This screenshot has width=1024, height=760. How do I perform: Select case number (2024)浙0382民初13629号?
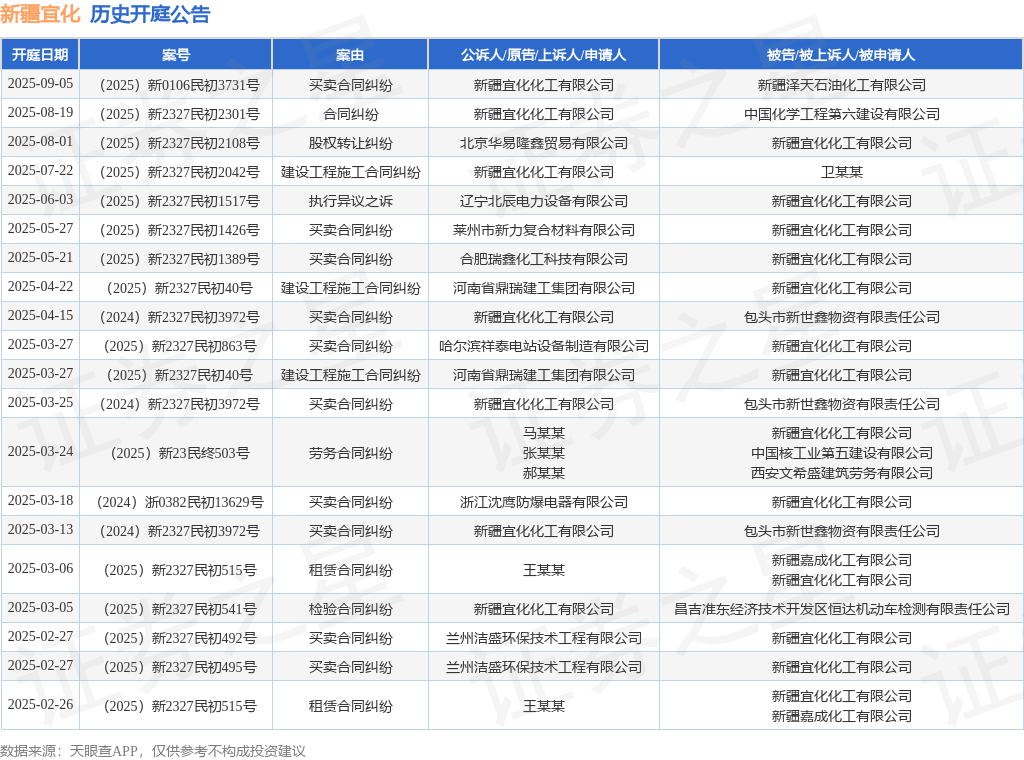tap(180, 502)
